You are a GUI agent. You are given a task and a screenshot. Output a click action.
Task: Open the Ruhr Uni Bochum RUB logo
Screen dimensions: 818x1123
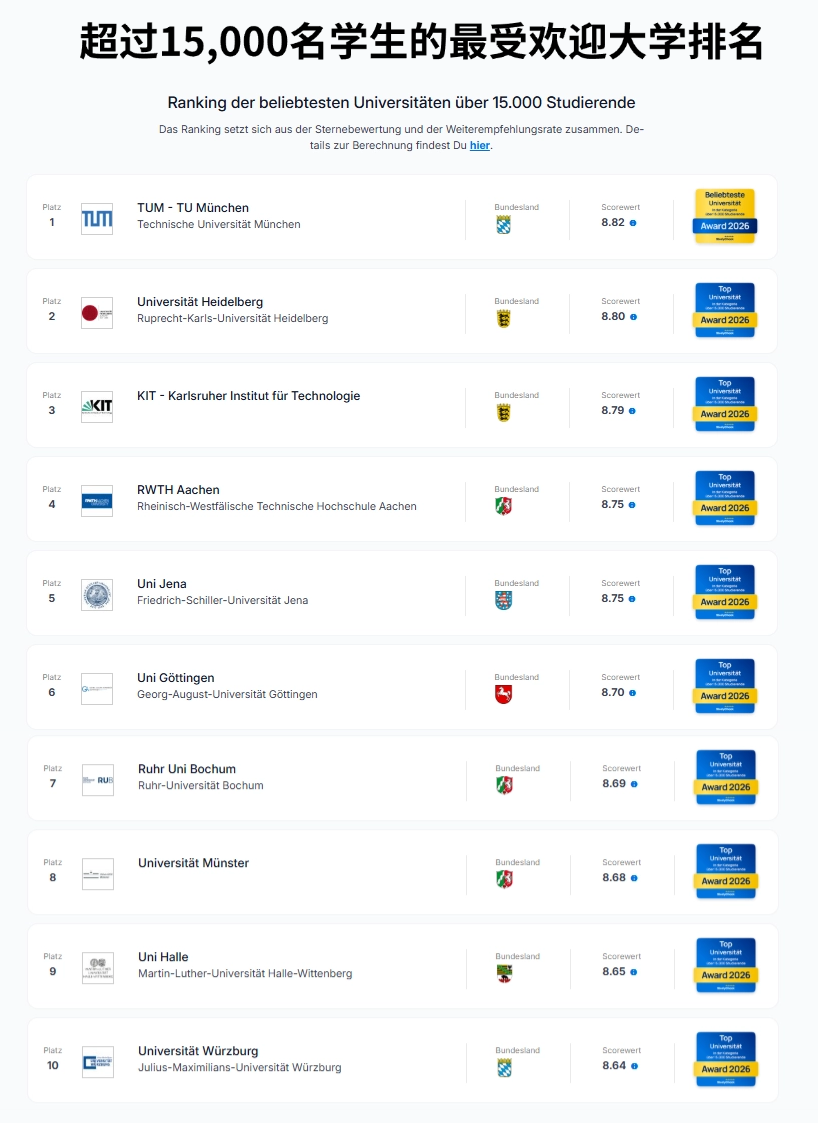click(x=98, y=780)
